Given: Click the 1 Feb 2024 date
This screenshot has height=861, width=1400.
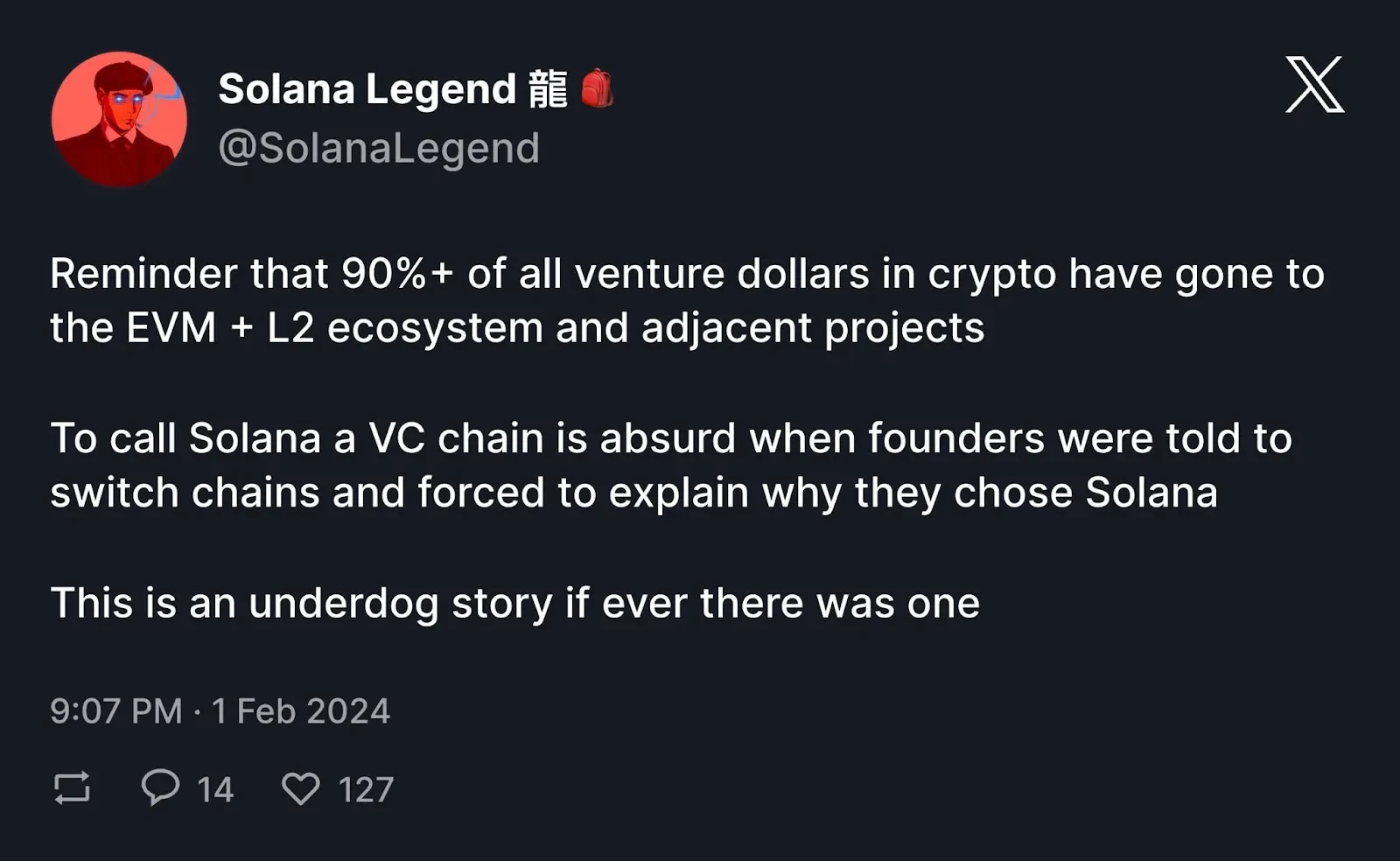Looking at the screenshot, I should (x=300, y=710).
